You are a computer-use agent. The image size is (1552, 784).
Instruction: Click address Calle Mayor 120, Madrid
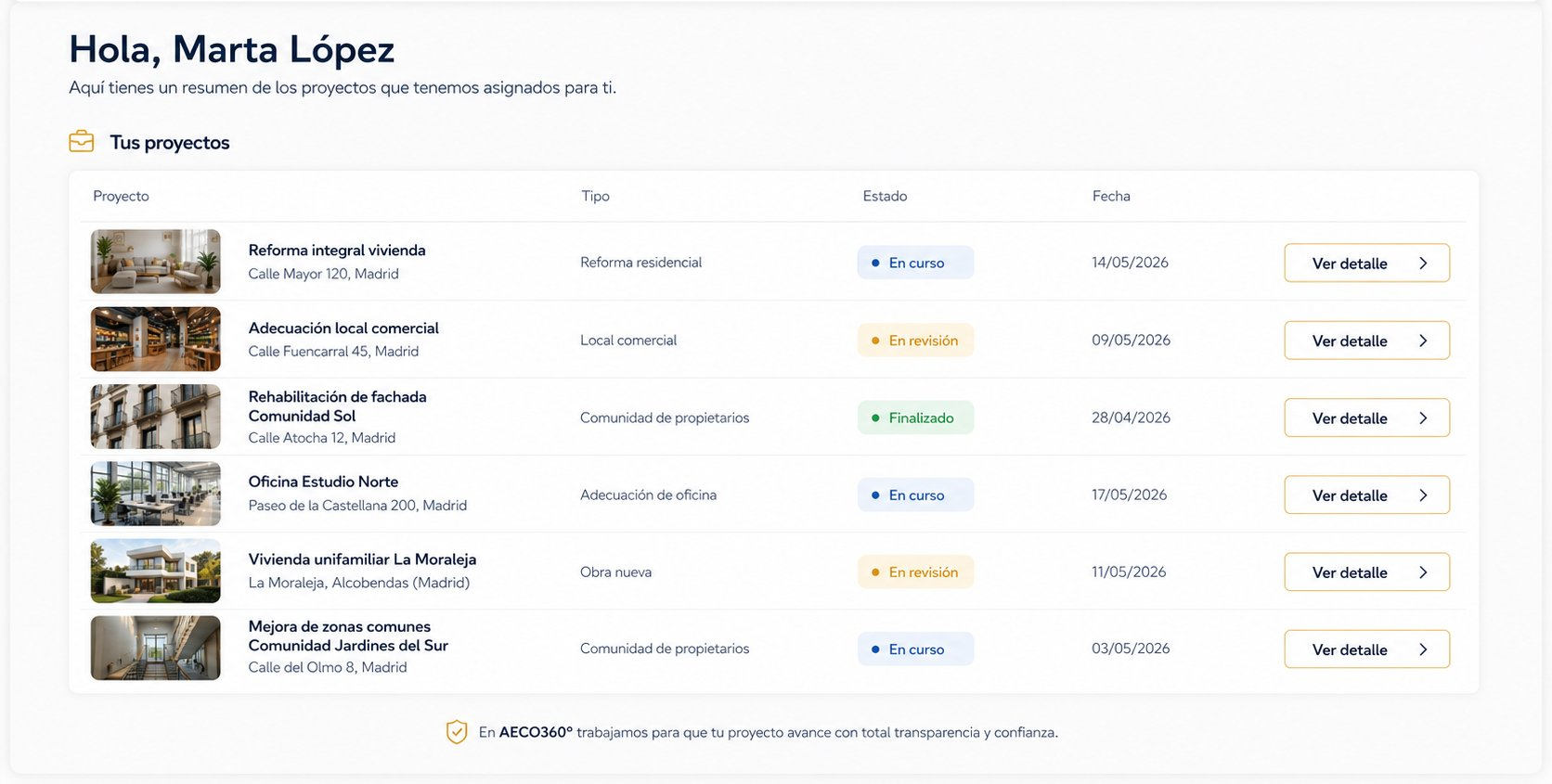click(323, 274)
